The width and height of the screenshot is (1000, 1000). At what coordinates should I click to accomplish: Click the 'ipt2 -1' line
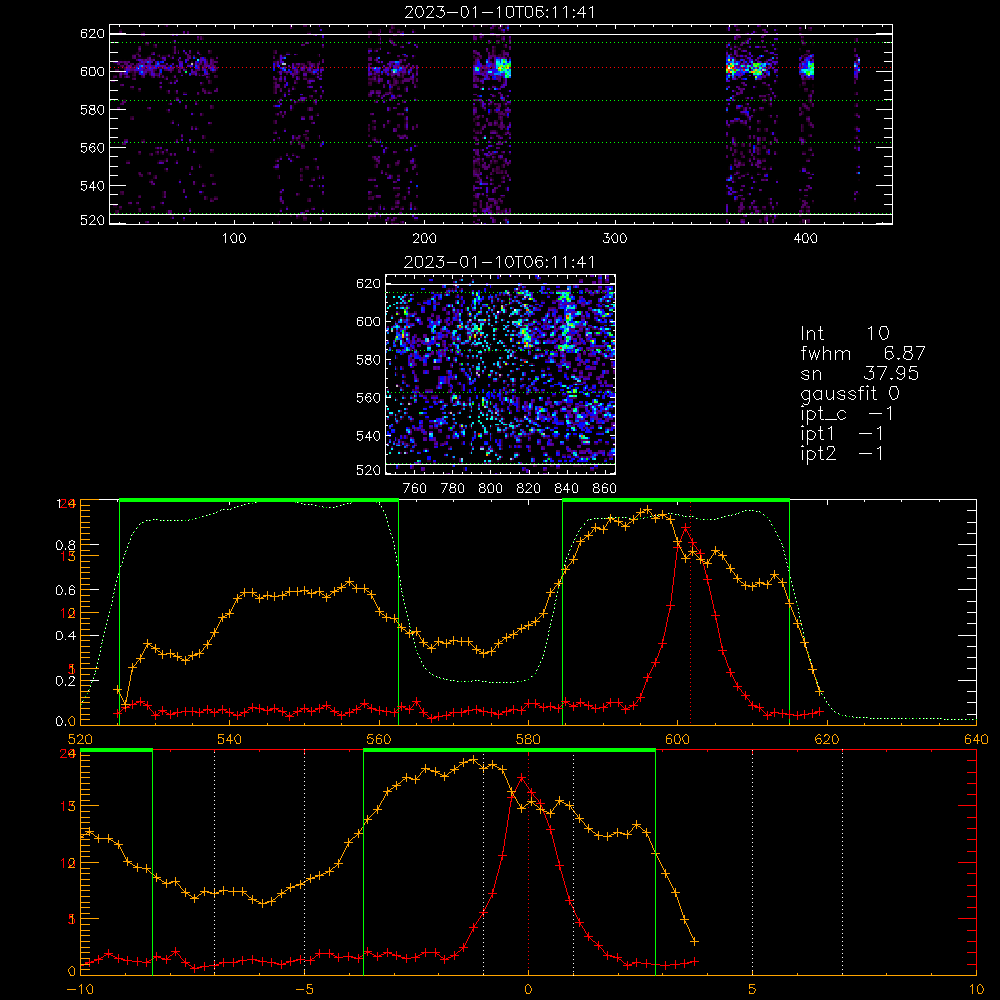pyautogui.click(x=842, y=453)
